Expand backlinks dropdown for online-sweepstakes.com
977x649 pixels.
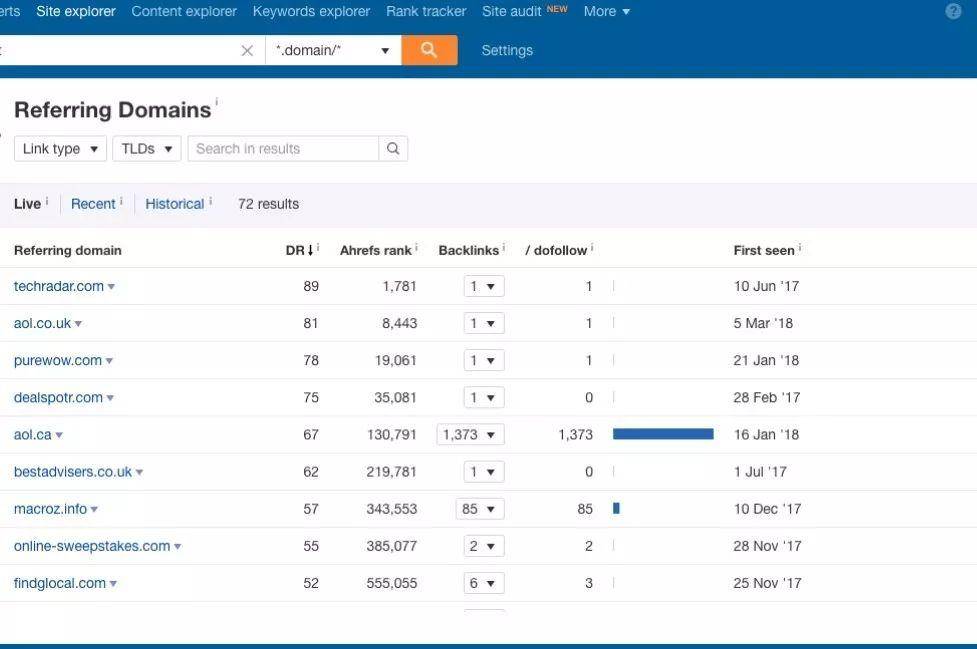pos(484,546)
